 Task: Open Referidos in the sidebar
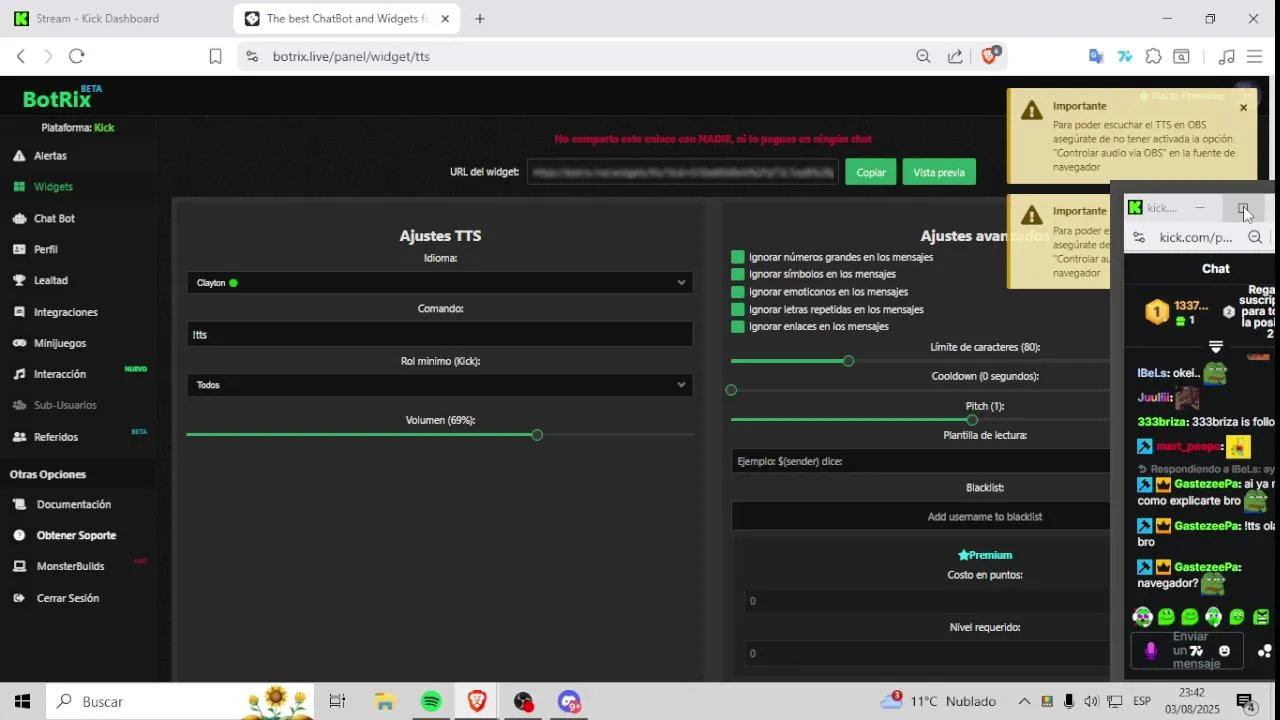coord(45,437)
